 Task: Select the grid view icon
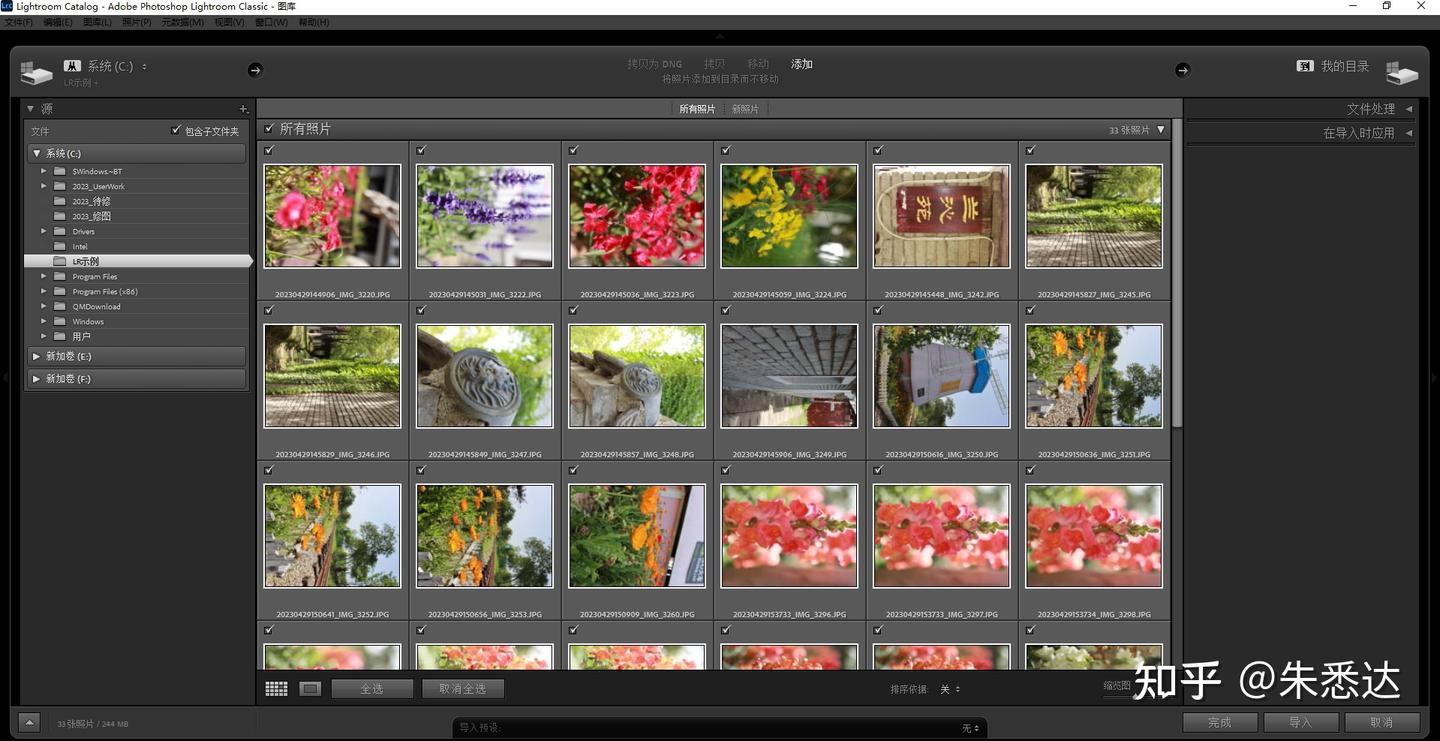point(276,688)
